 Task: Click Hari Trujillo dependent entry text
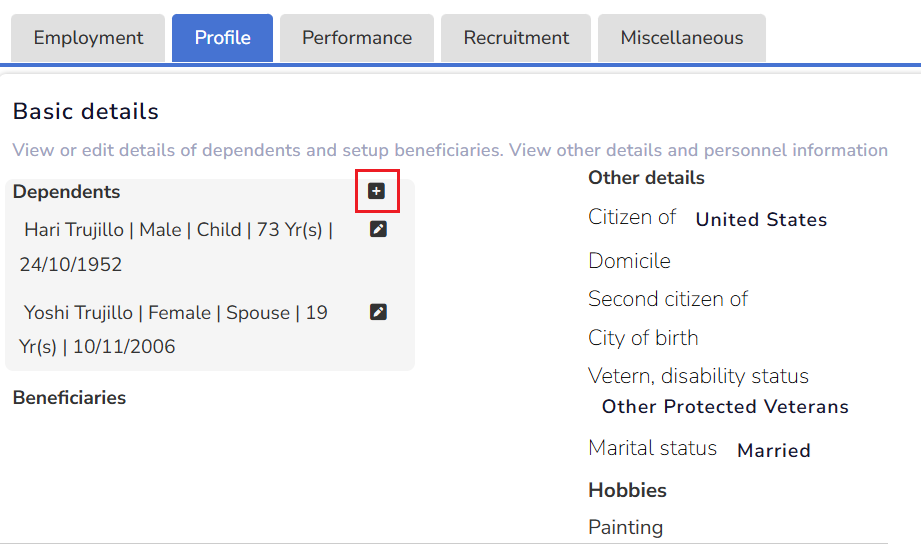[x=178, y=230]
